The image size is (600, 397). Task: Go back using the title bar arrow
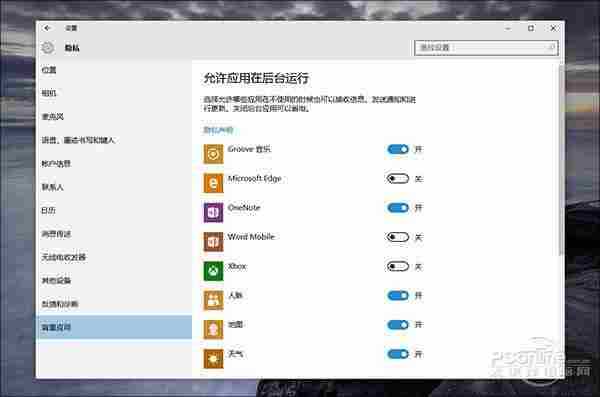click(x=47, y=28)
